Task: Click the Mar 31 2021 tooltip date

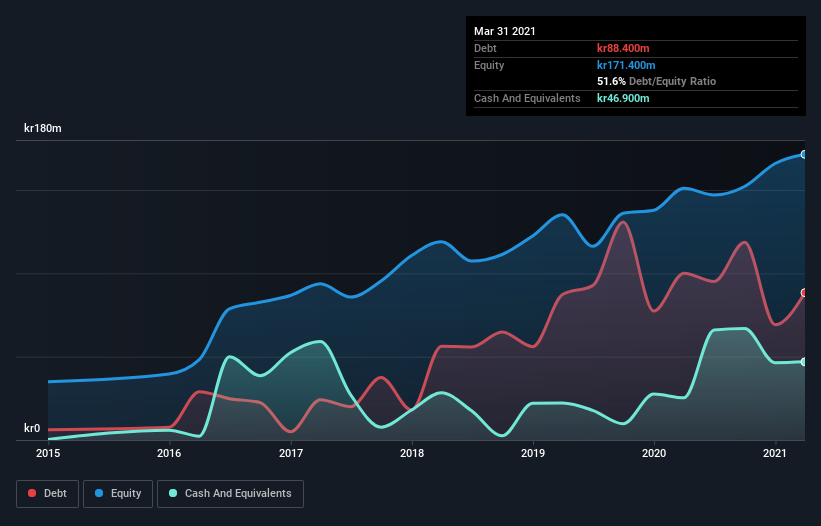Action: 505,31
